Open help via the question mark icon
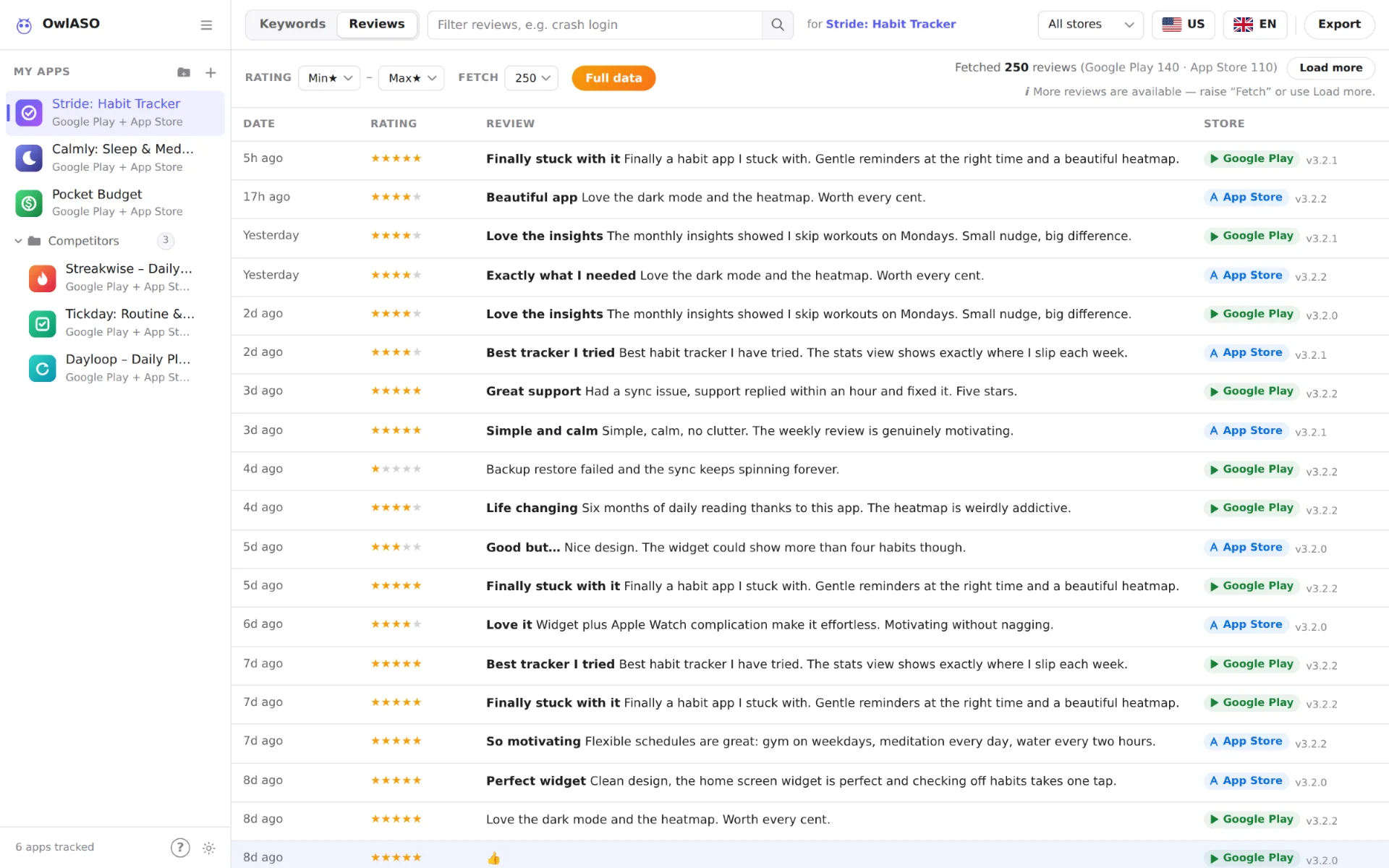The width and height of the screenshot is (1389, 868). [180, 848]
